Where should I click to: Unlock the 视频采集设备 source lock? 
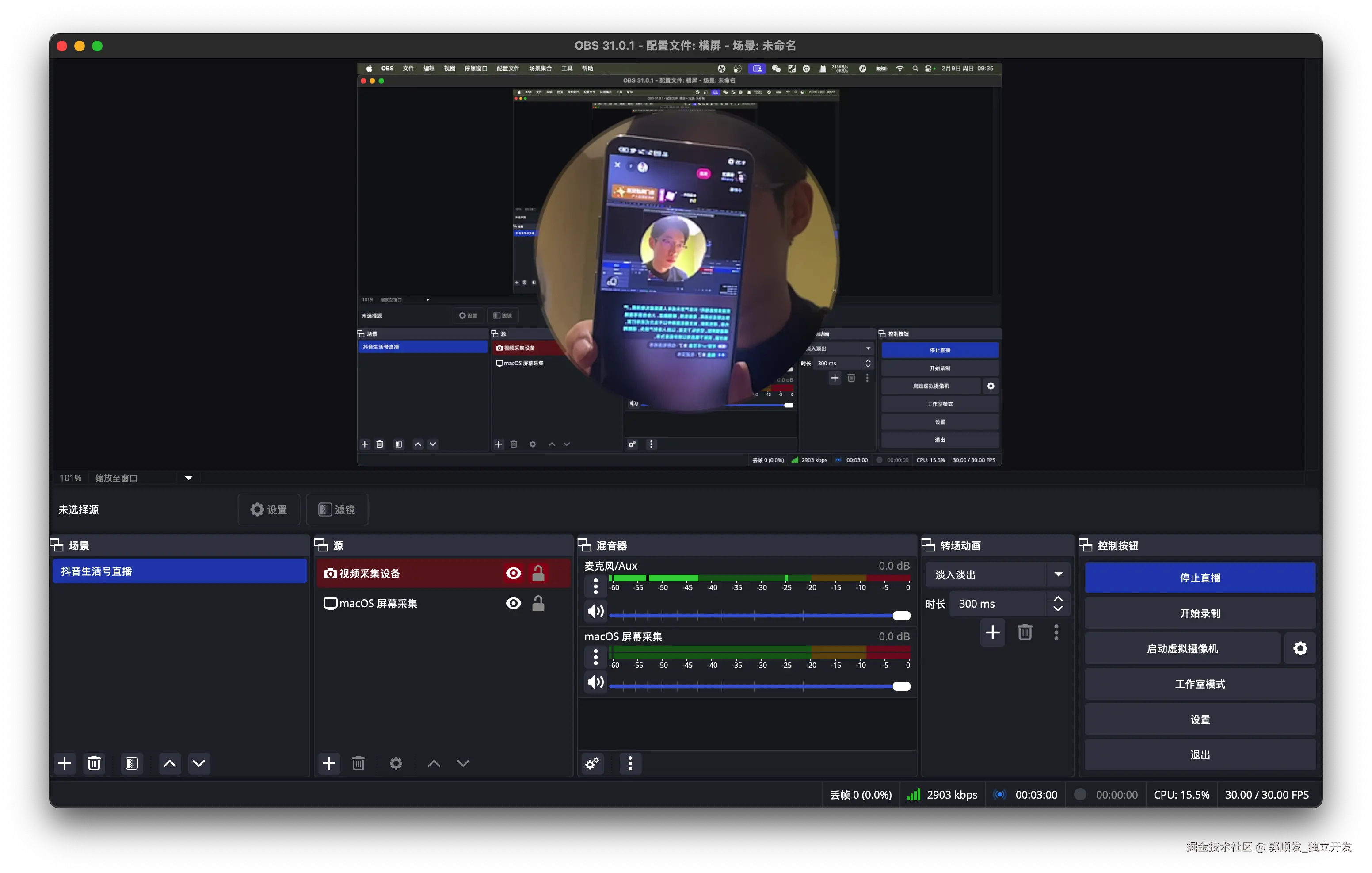tap(538, 573)
